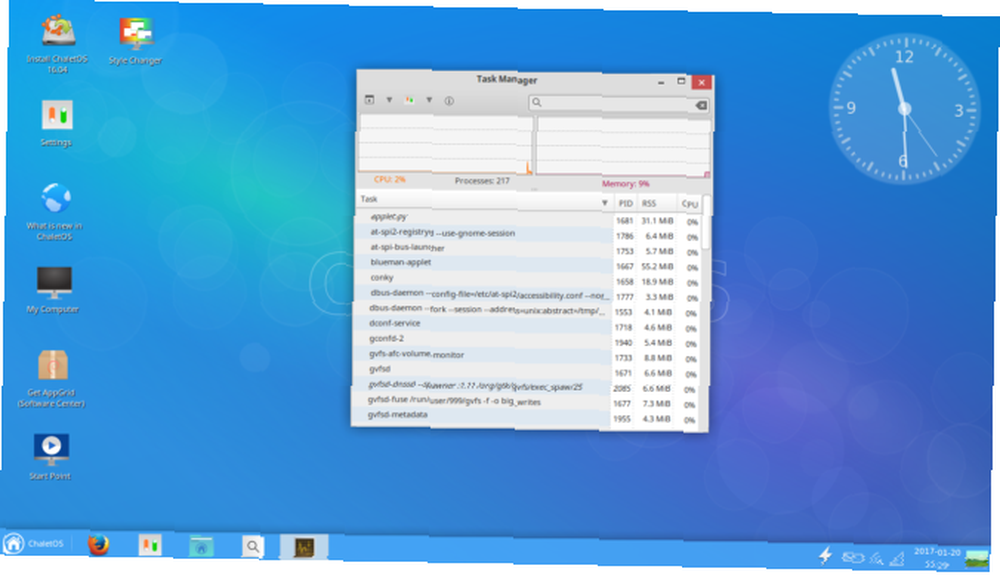Screen dimensions: 1000x575
Task: Maximize the Task Manager window
Action: (x=680, y=82)
